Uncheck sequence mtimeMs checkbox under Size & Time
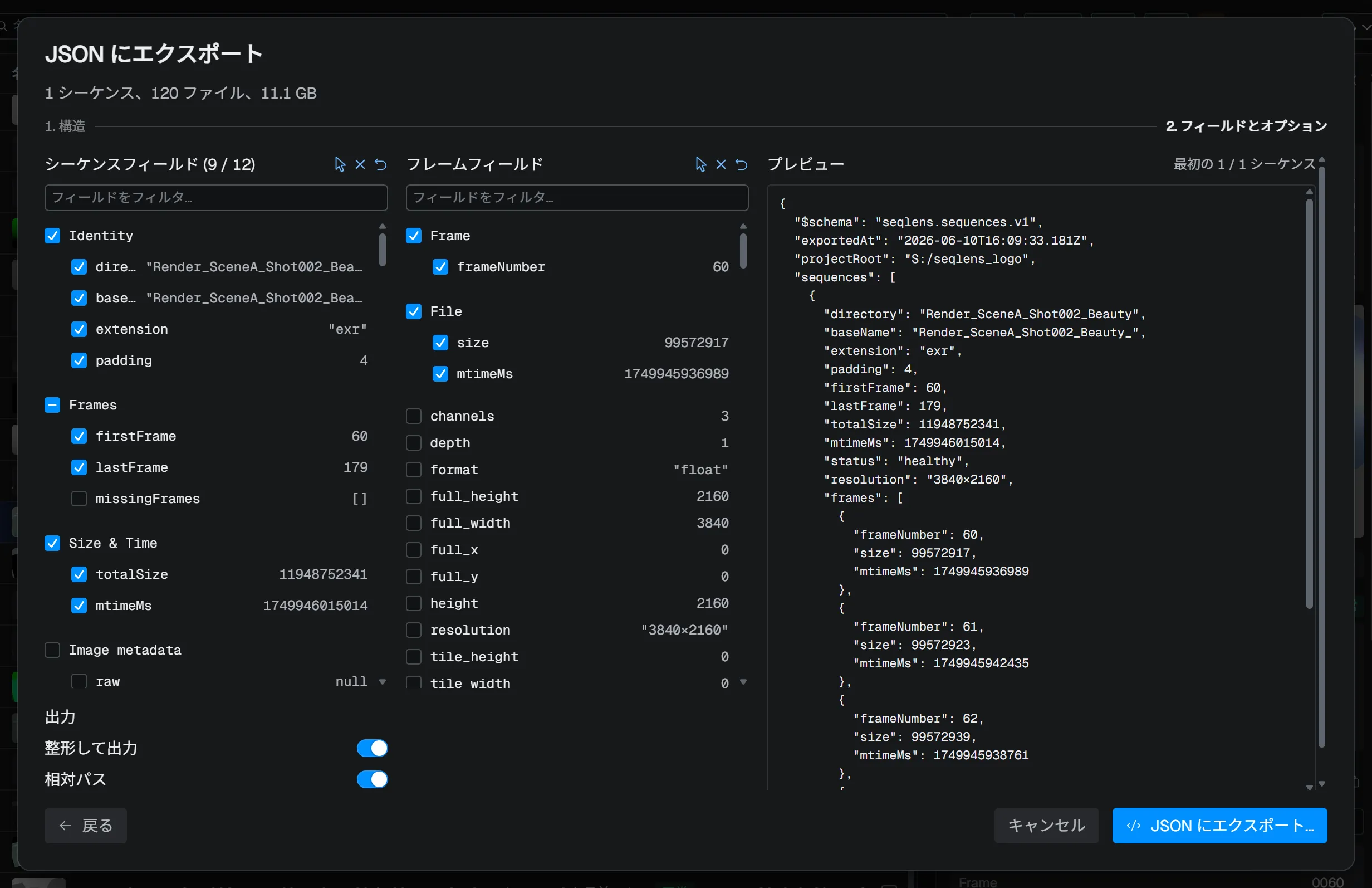The image size is (1372, 888). point(79,606)
